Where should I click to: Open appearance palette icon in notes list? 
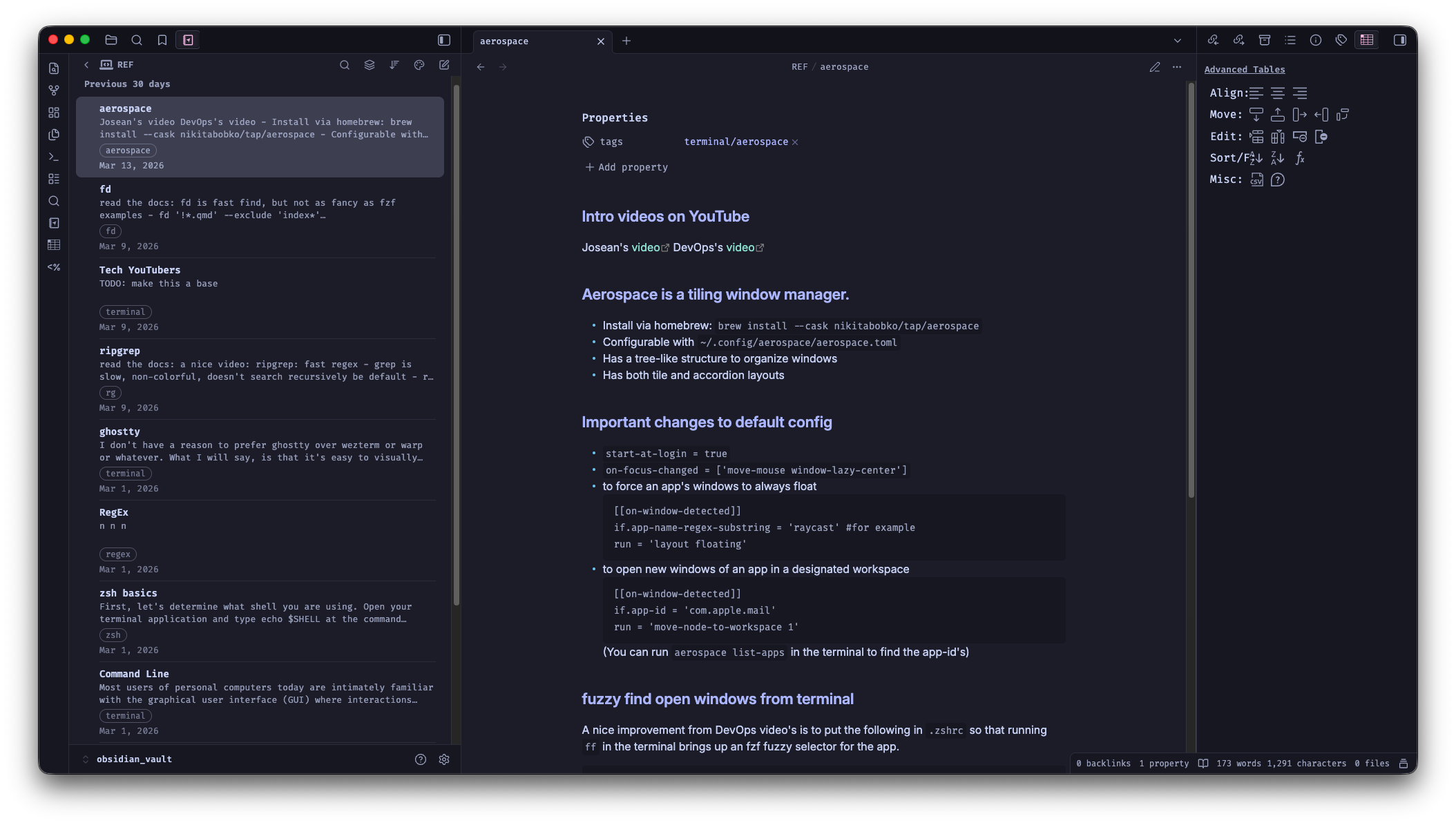pyautogui.click(x=419, y=65)
